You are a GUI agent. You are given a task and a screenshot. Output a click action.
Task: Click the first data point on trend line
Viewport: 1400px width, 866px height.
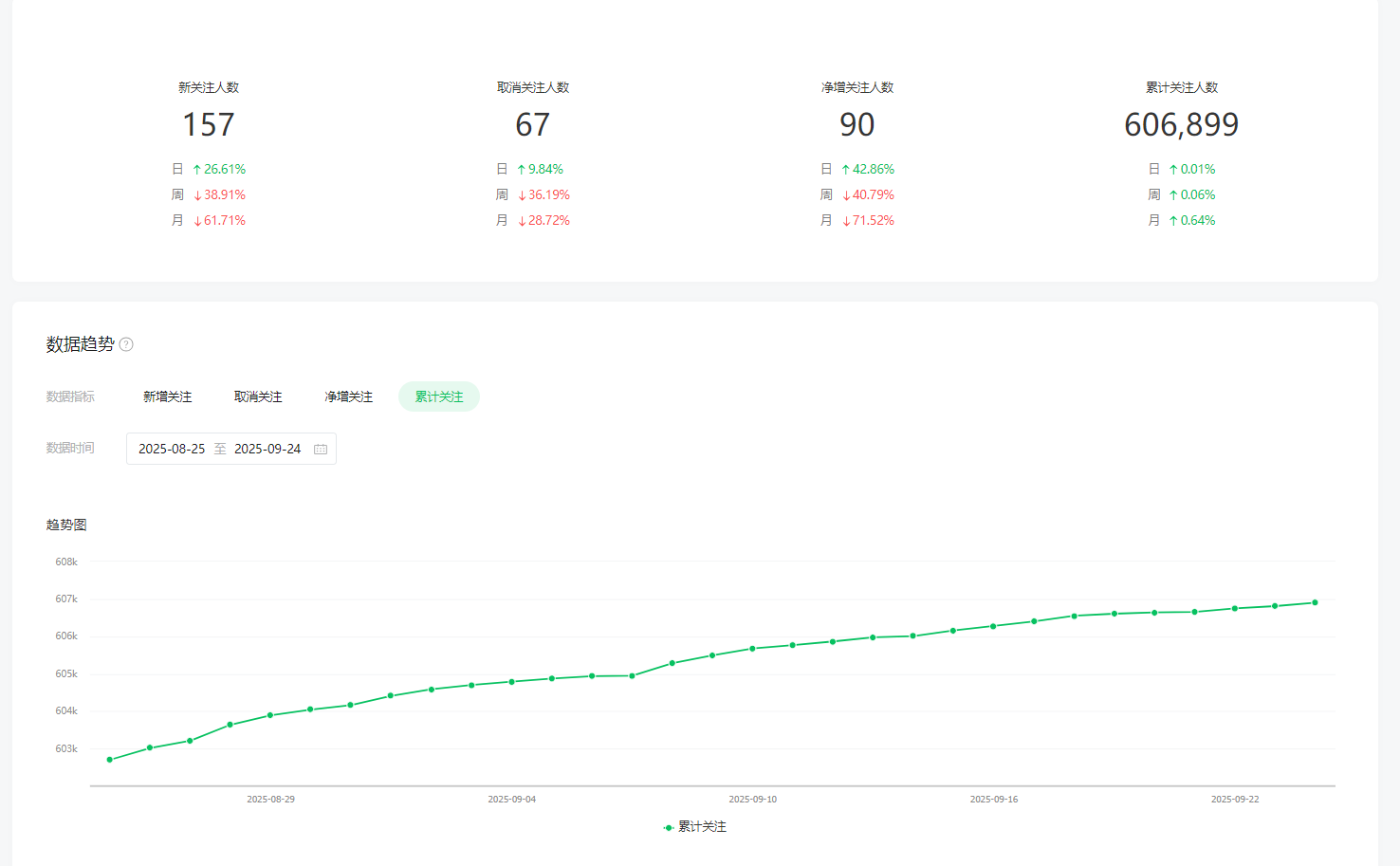point(110,760)
